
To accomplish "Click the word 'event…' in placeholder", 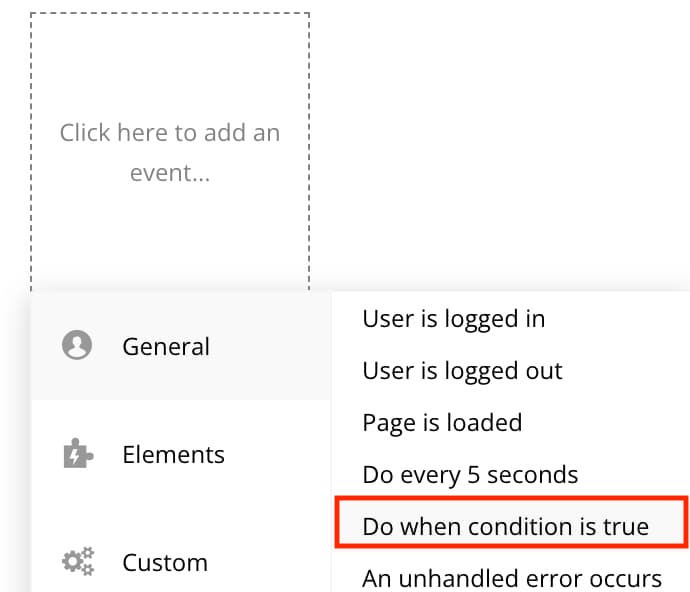I will [170, 173].
